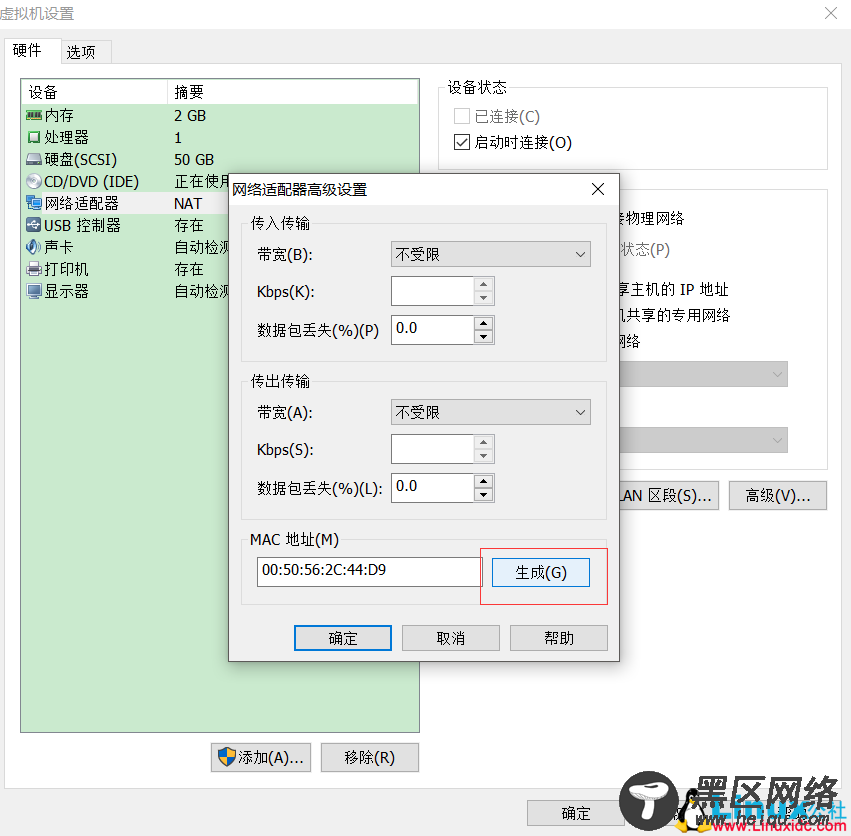Image resolution: width=851 pixels, height=836 pixels.
Task: Select the 显示器 device row
Action: (125, 291)
